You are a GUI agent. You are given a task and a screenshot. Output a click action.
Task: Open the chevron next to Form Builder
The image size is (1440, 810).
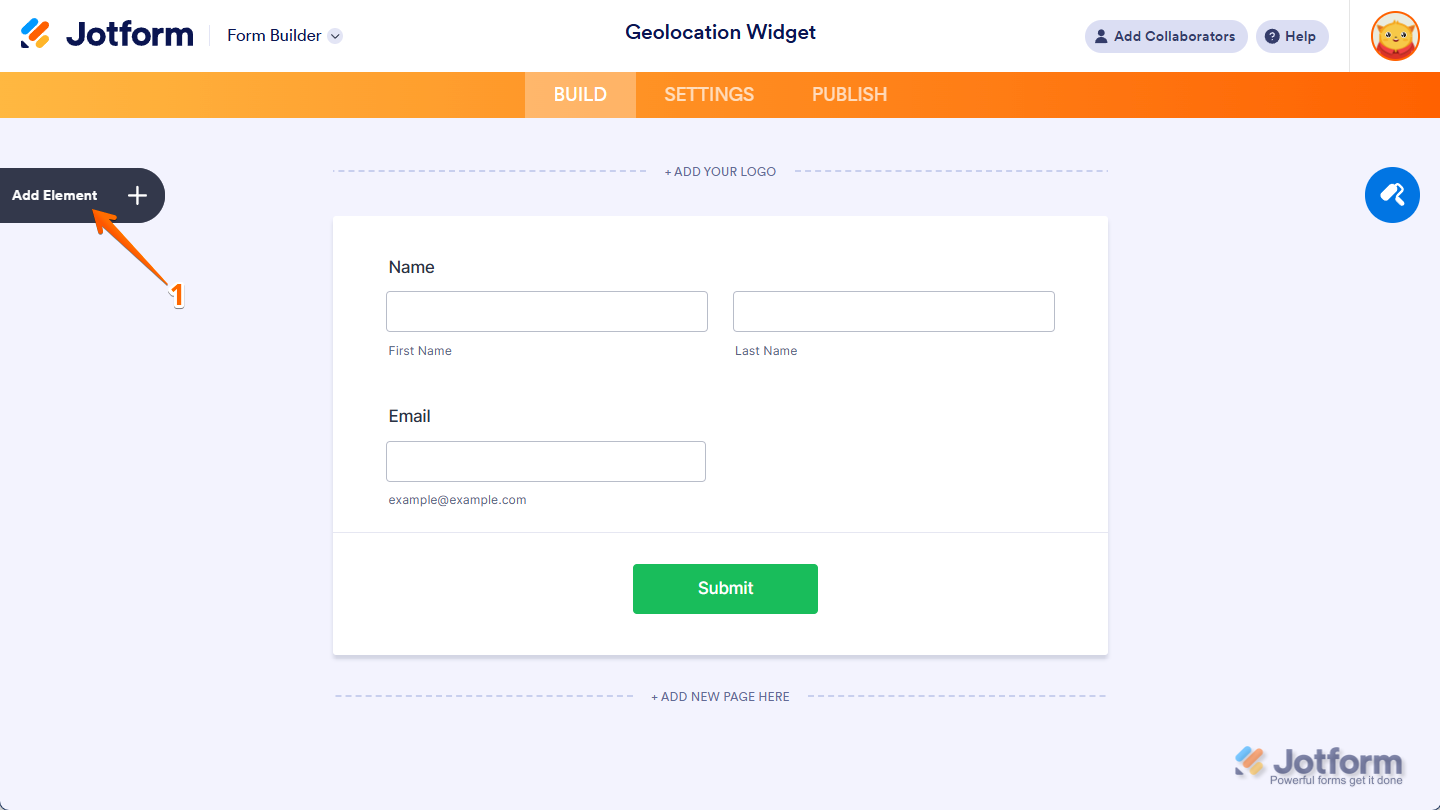[335, 35]
